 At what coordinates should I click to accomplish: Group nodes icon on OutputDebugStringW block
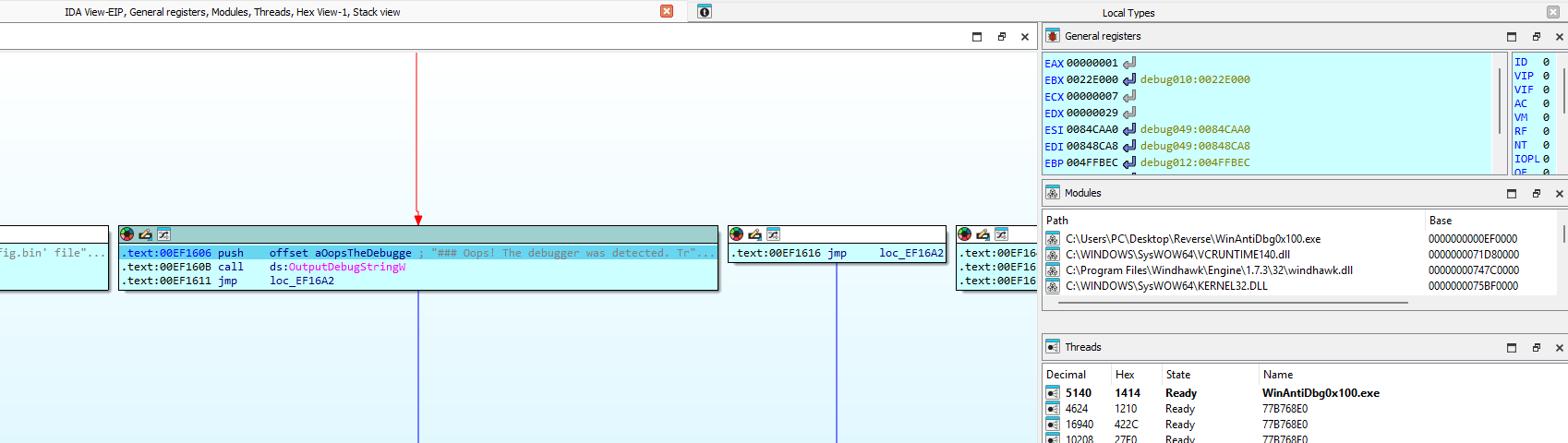coord(163,234)
